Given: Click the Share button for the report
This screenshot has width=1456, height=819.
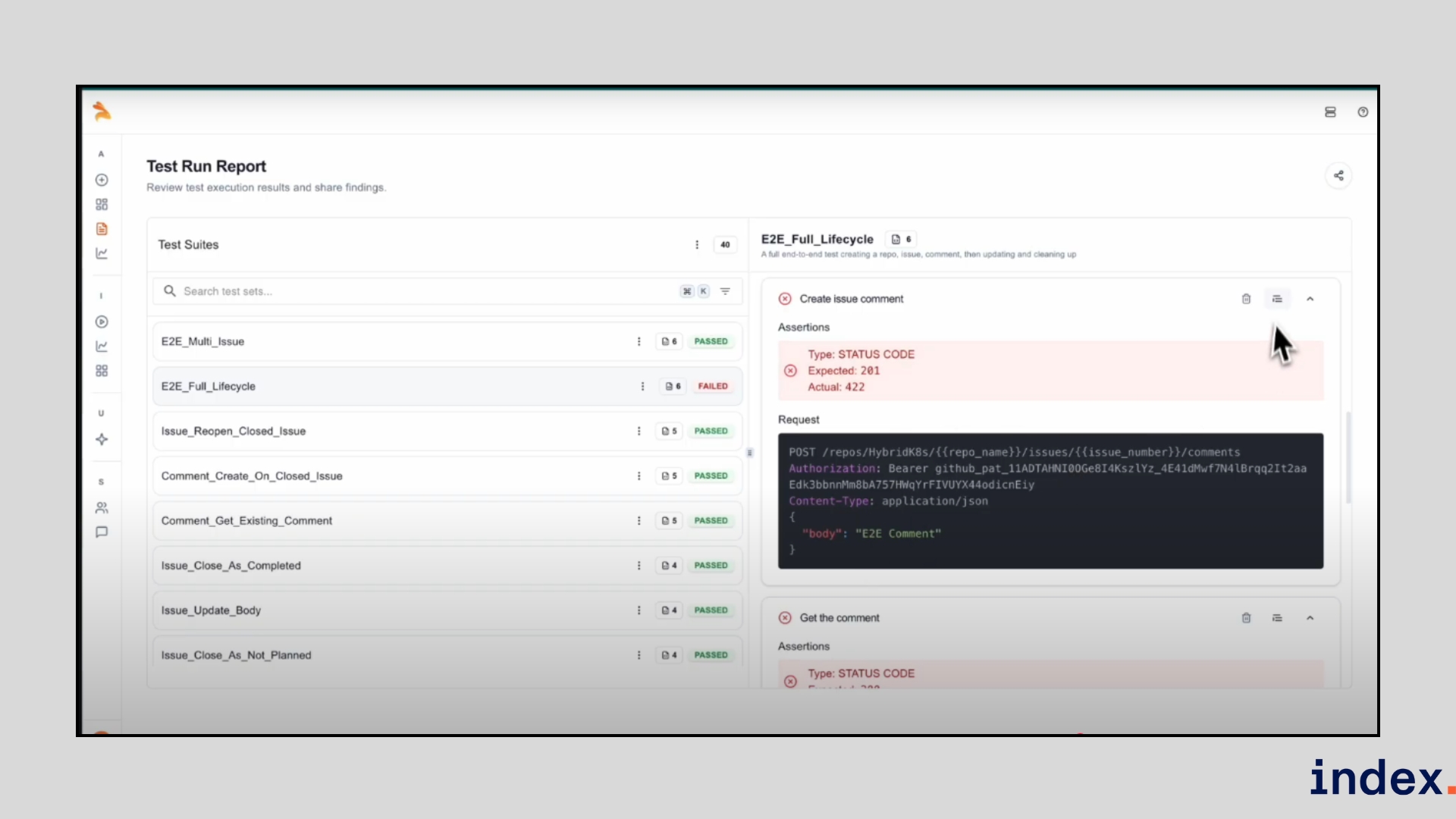Looking at the screenshot, I should (x=1338, y=175).
